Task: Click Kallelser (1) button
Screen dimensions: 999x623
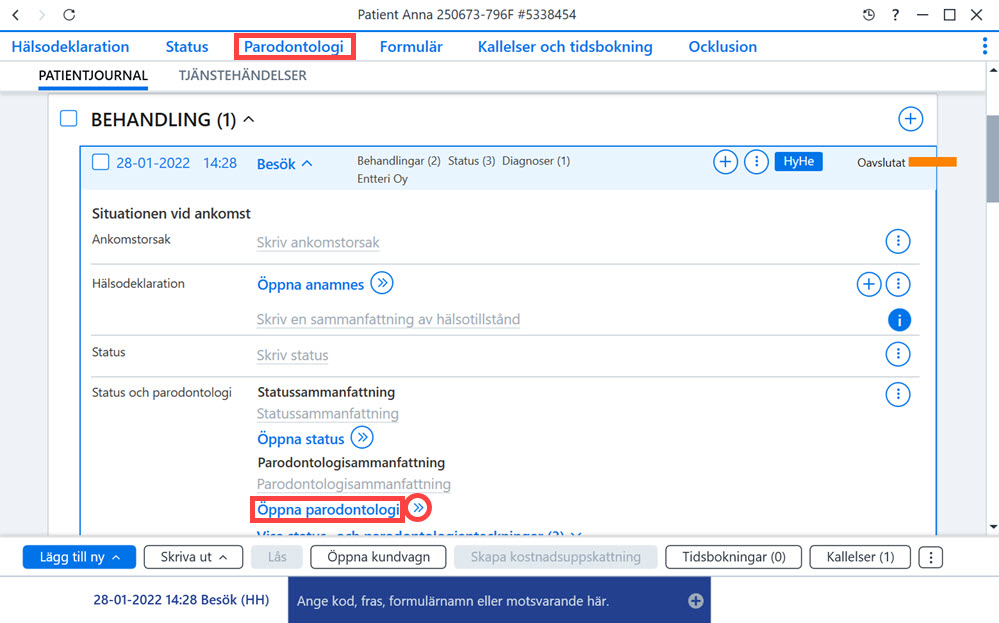Action: click(x=860, y=557)
